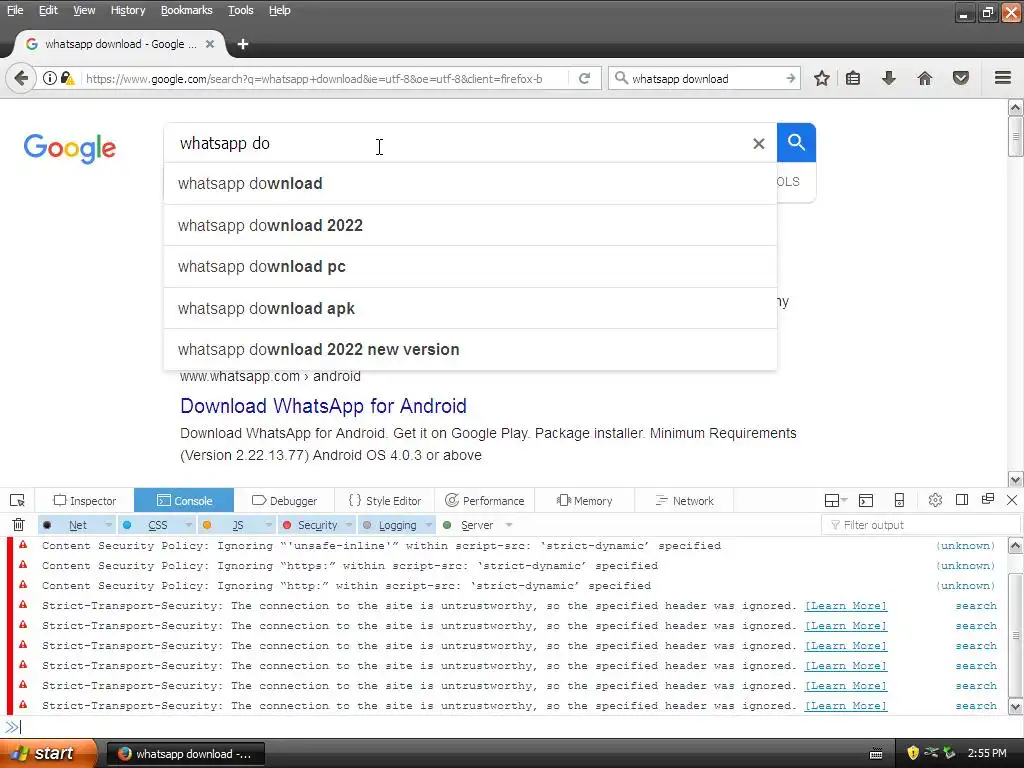The width and height of the screenshot is (1024, 768).
Task: Expand the Net filter dropdown arrow
Action: tap(108, 525)
